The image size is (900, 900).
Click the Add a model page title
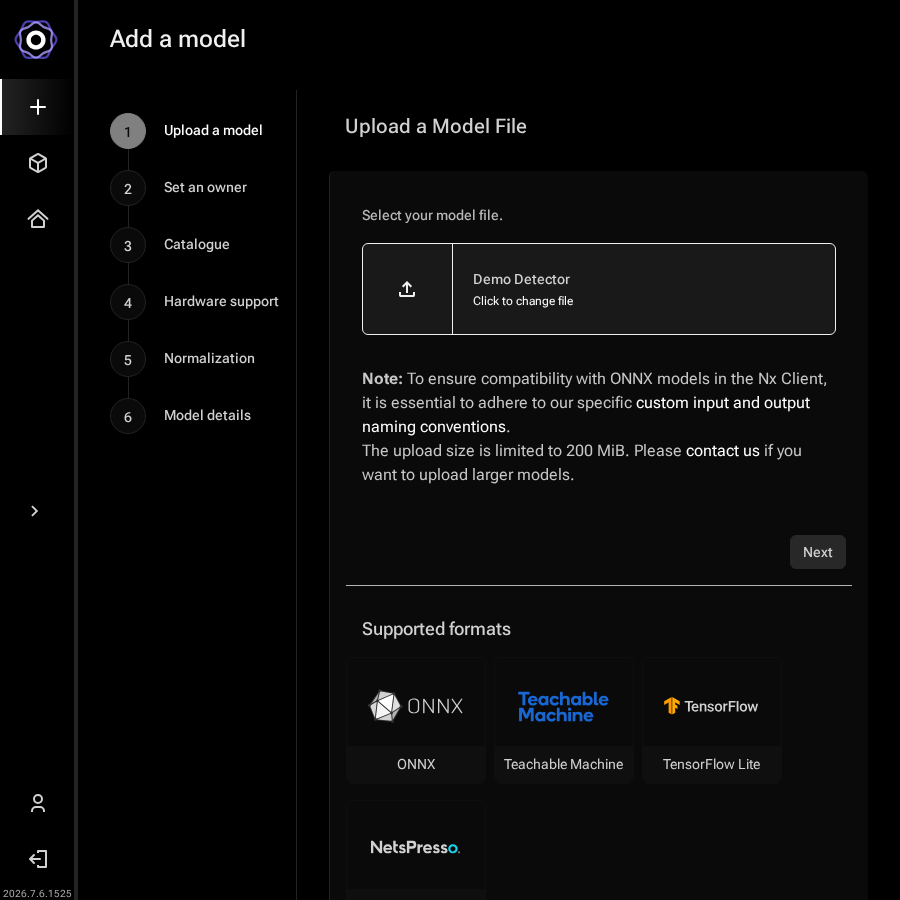point(178,39)
